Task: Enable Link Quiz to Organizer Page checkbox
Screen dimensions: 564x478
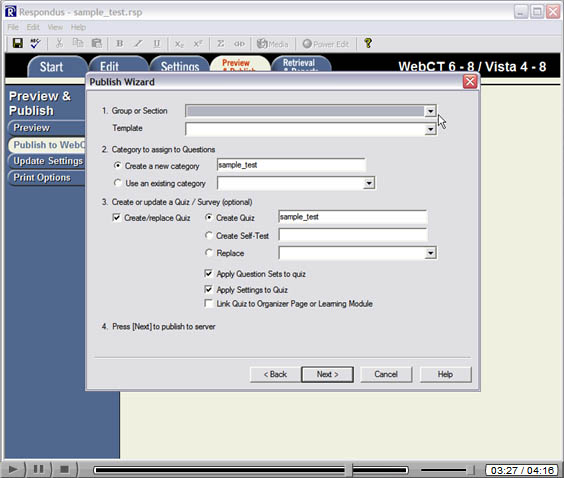Action: pyautogui.click(x=208, y=303)
